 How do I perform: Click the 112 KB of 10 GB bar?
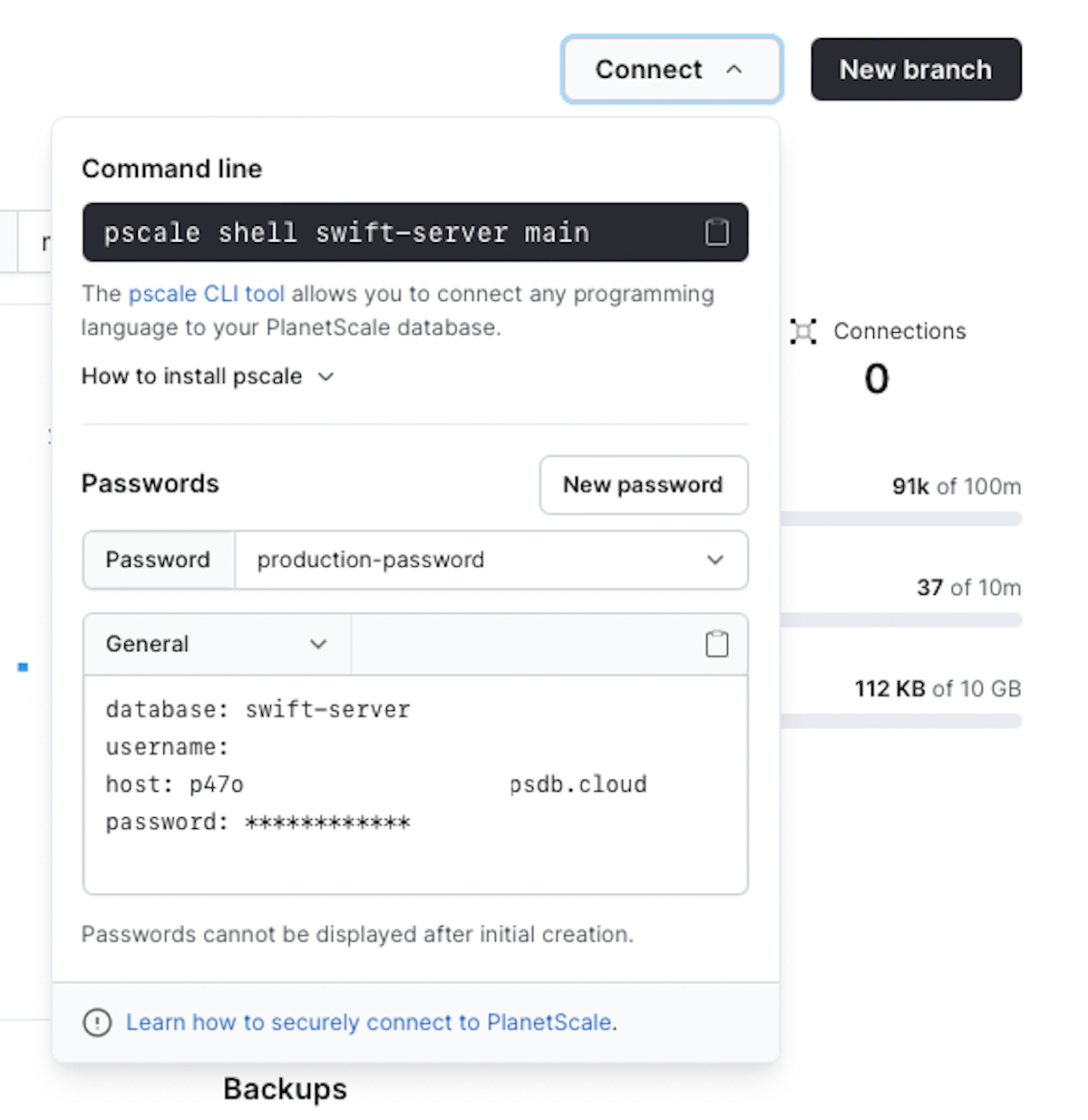[x=900, y=721]
